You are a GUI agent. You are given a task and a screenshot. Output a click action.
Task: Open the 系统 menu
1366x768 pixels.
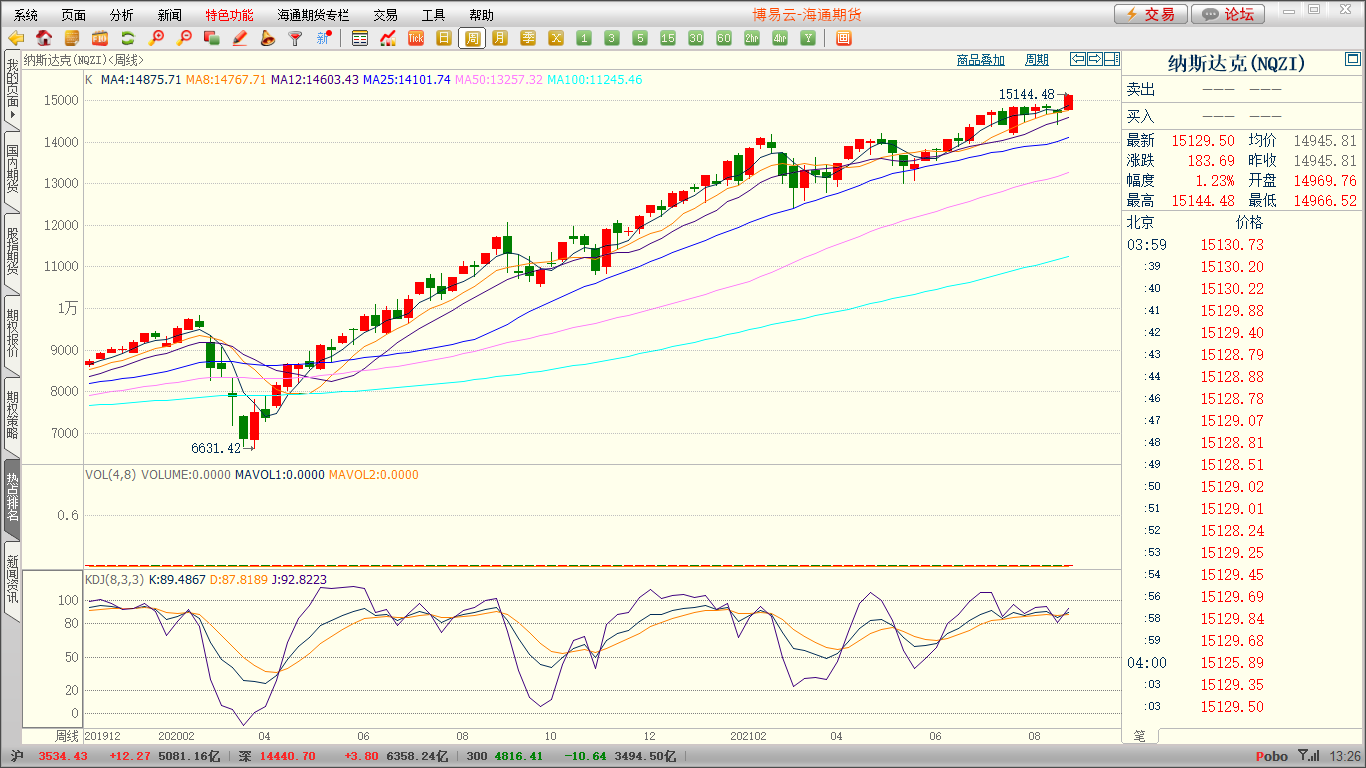(26, 15)
